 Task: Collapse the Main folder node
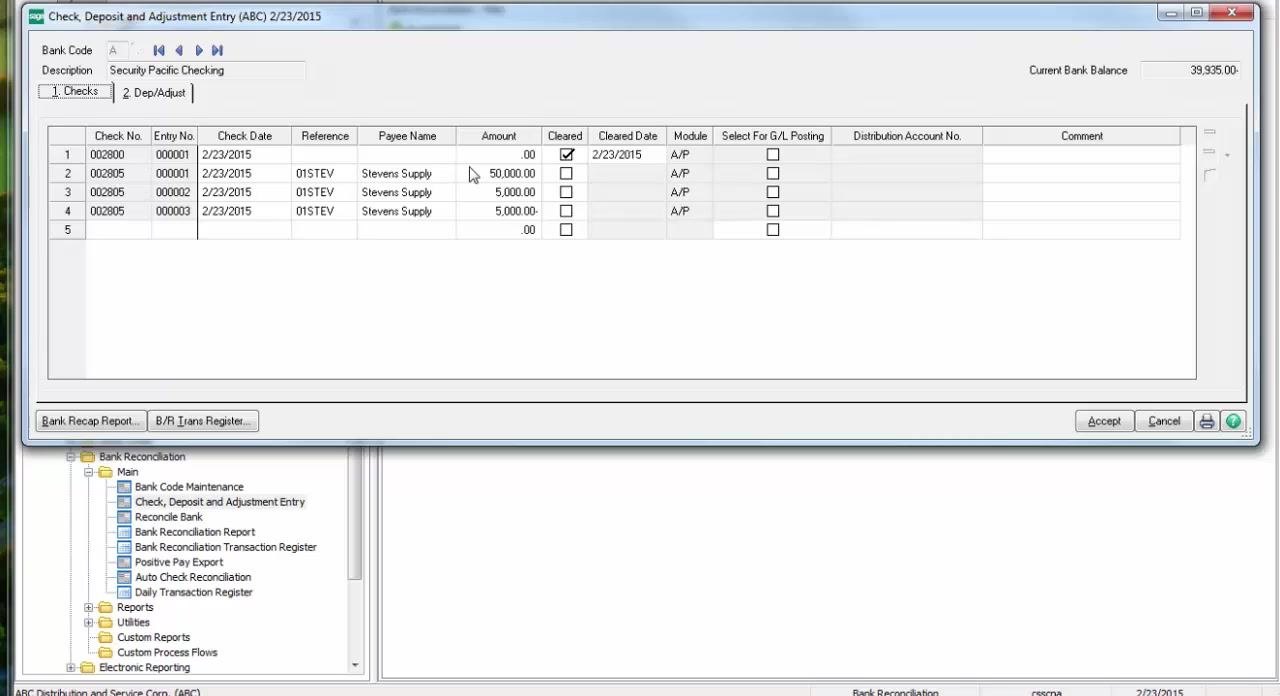tap(89, 472)
